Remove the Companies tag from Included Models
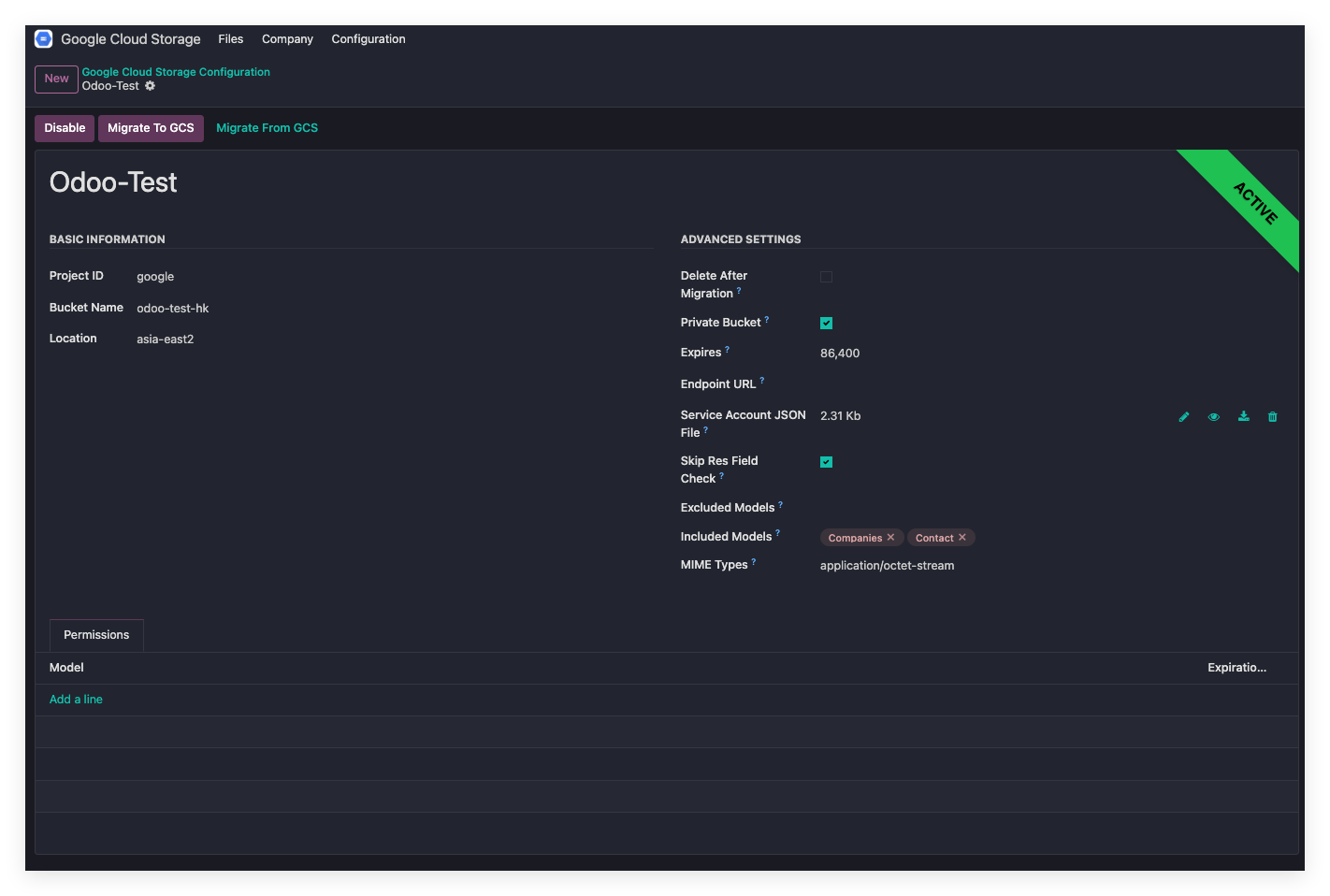This screenshot has width=1330, height=896. [x=890, y=538]
